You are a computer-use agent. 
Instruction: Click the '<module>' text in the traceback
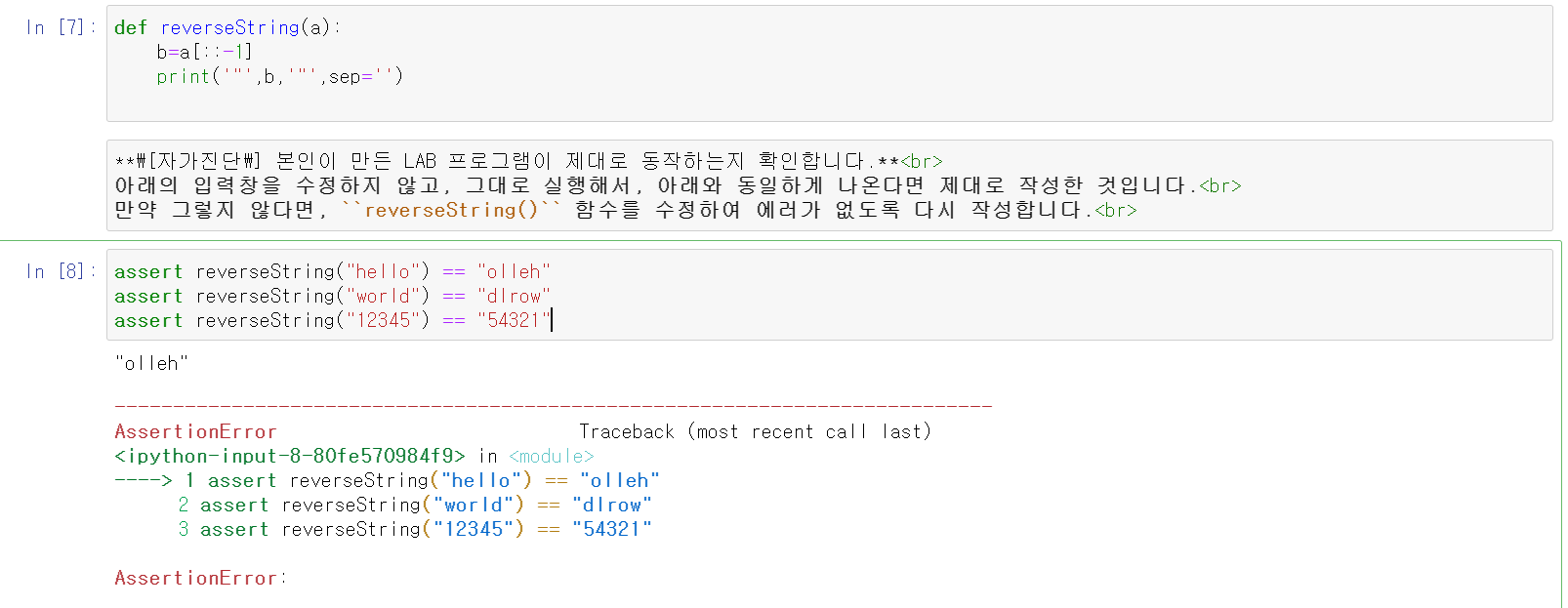click(552, 456)
